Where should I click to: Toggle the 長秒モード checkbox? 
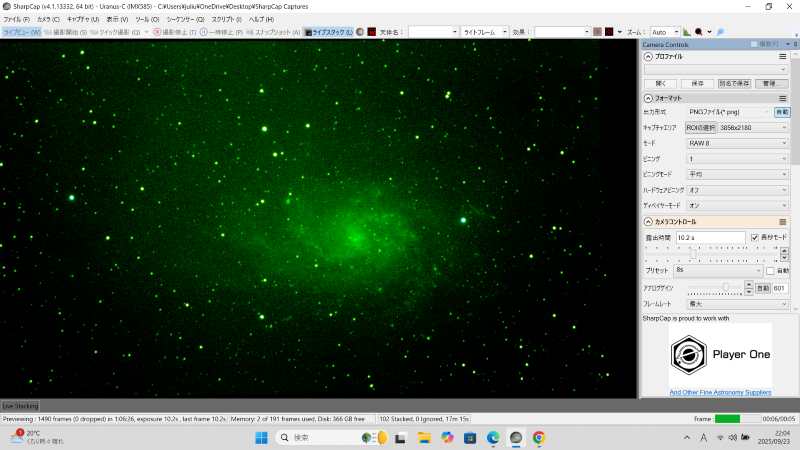755,237
